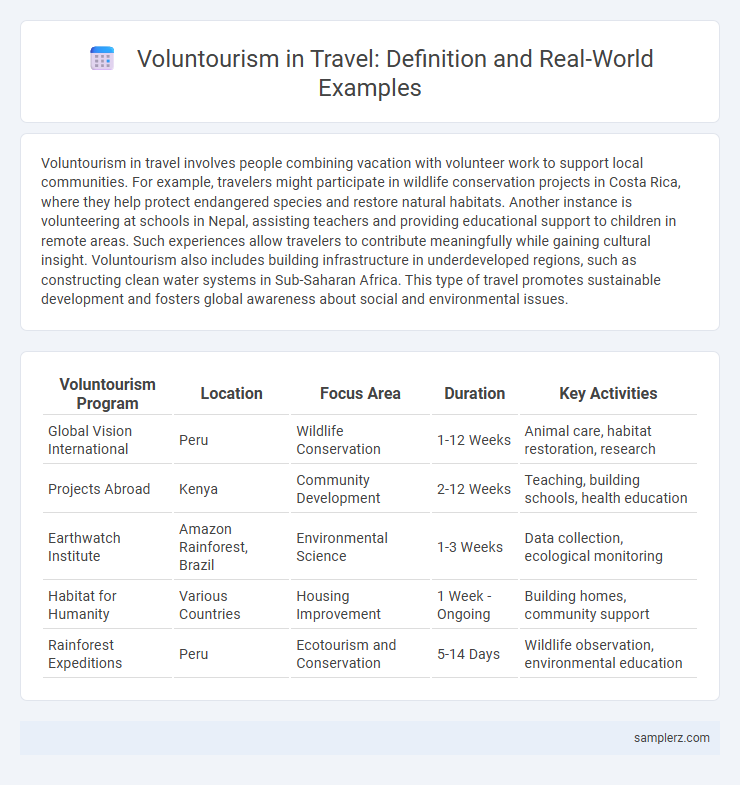Click the calendar icon beside the title
This screenshot has width=740, height=785.
[102, 59]
